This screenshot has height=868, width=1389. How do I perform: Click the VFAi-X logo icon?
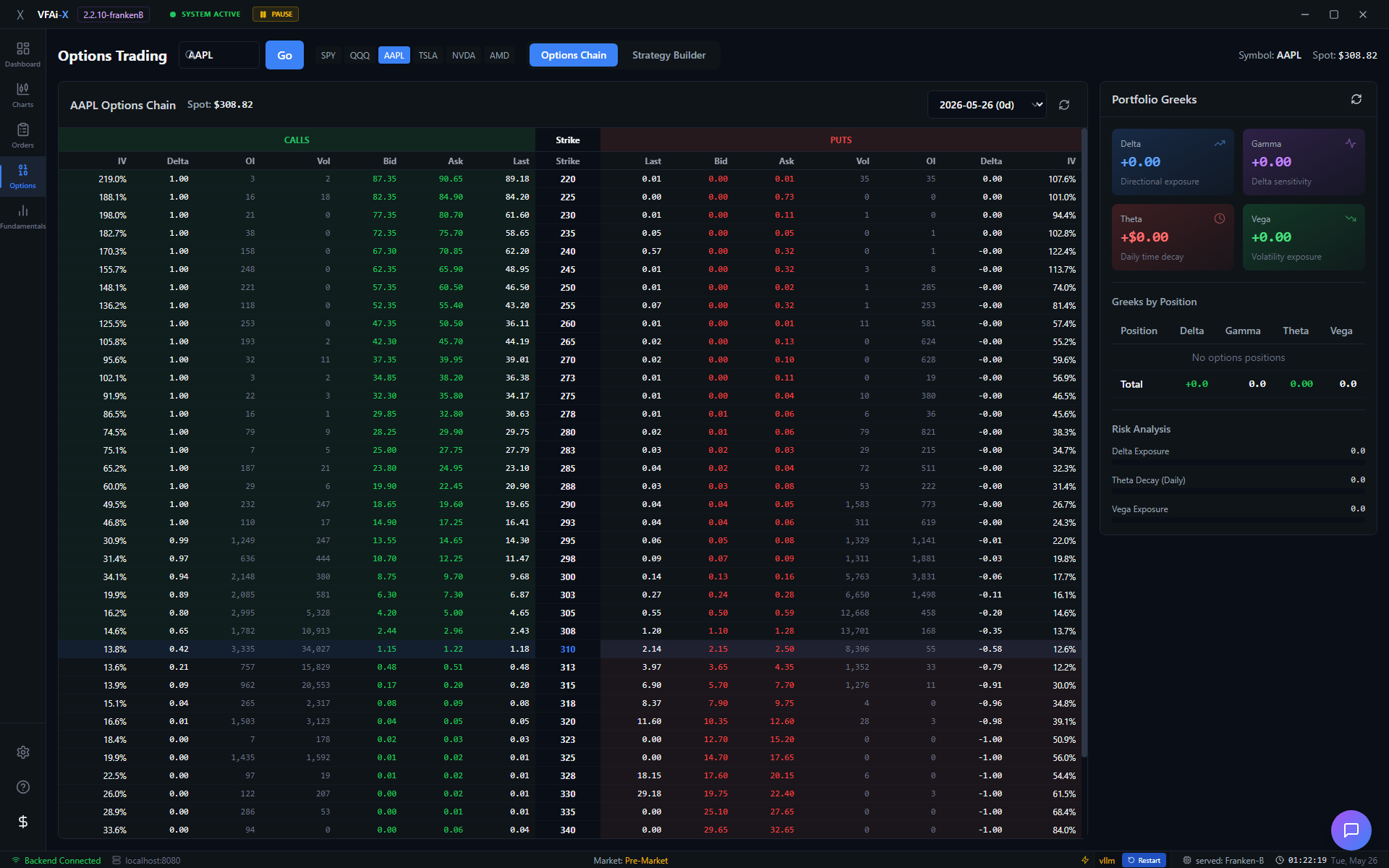tap(20, 14)
